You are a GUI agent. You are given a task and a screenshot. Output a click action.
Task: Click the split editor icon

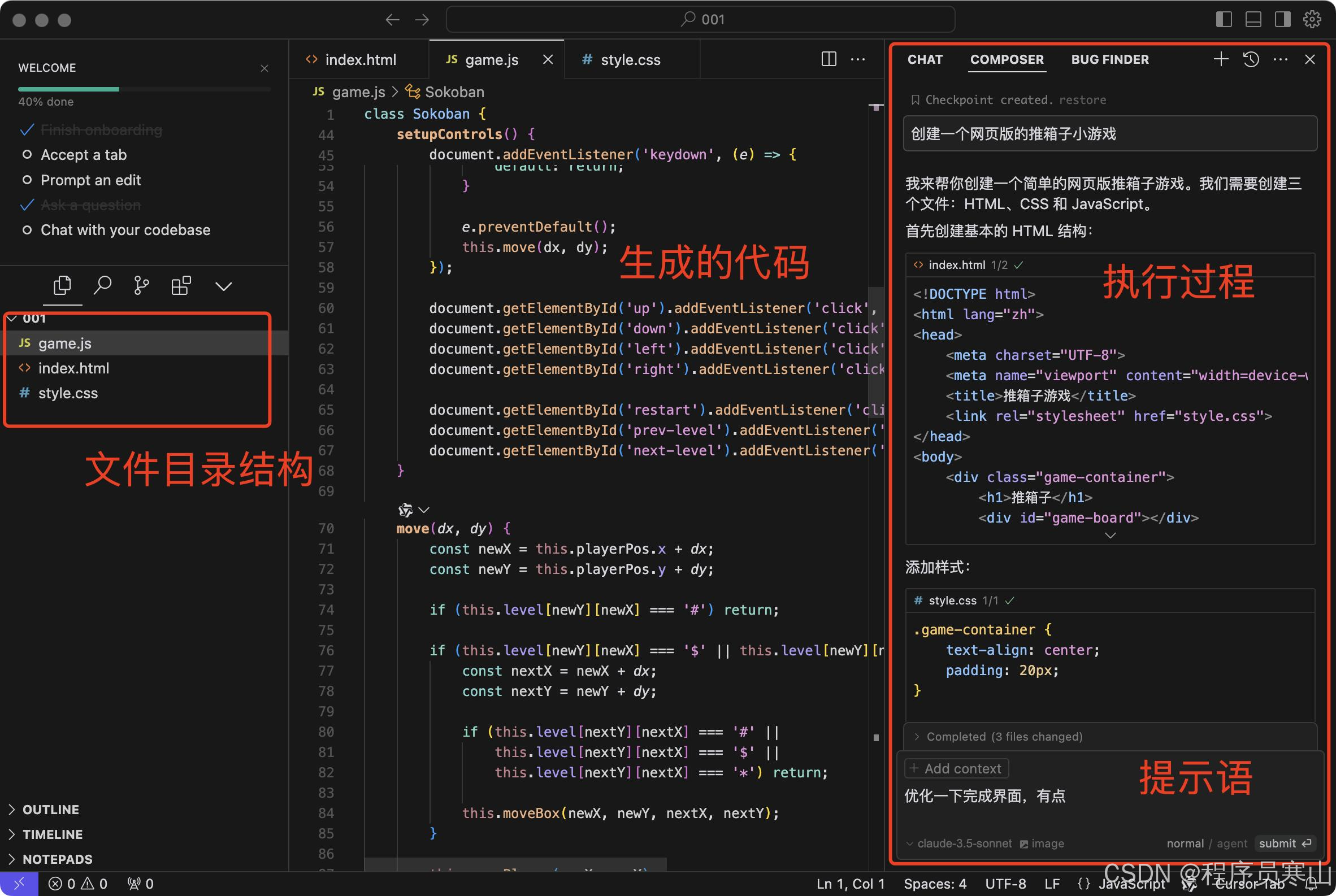click(x=829, y=59)
